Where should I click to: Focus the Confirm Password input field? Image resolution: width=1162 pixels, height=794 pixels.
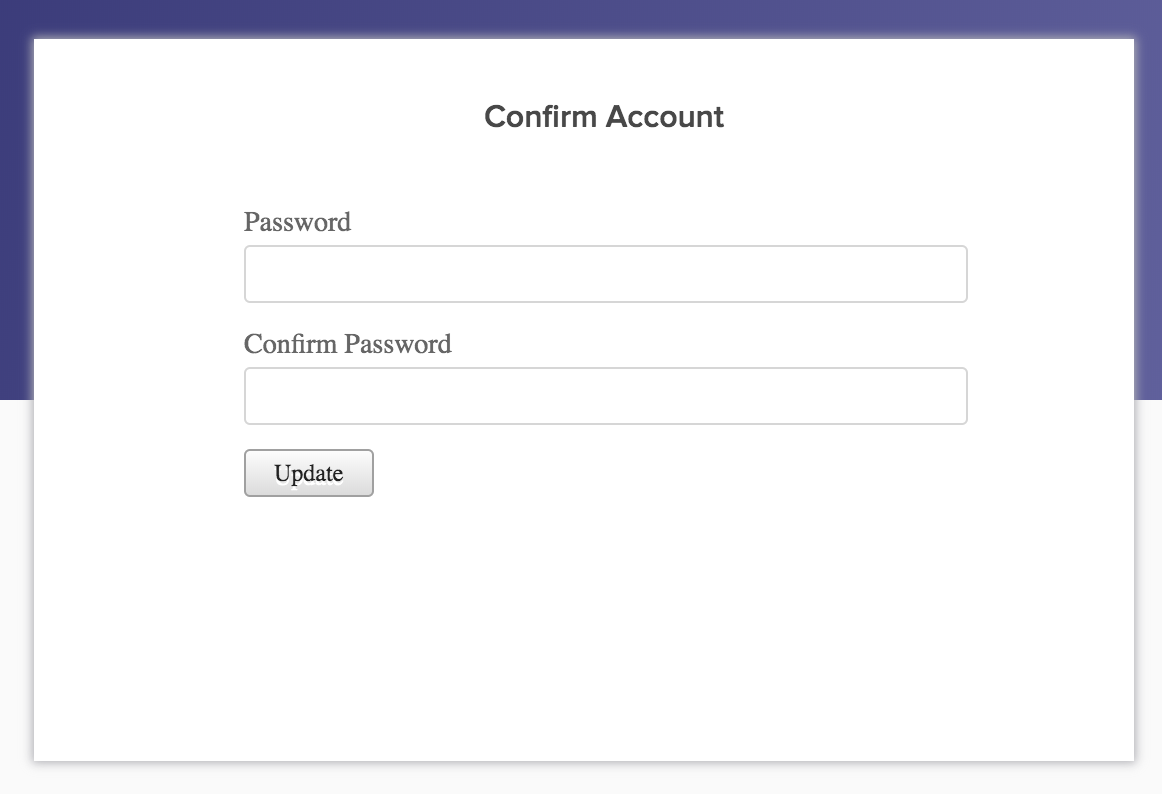point(605,396)
